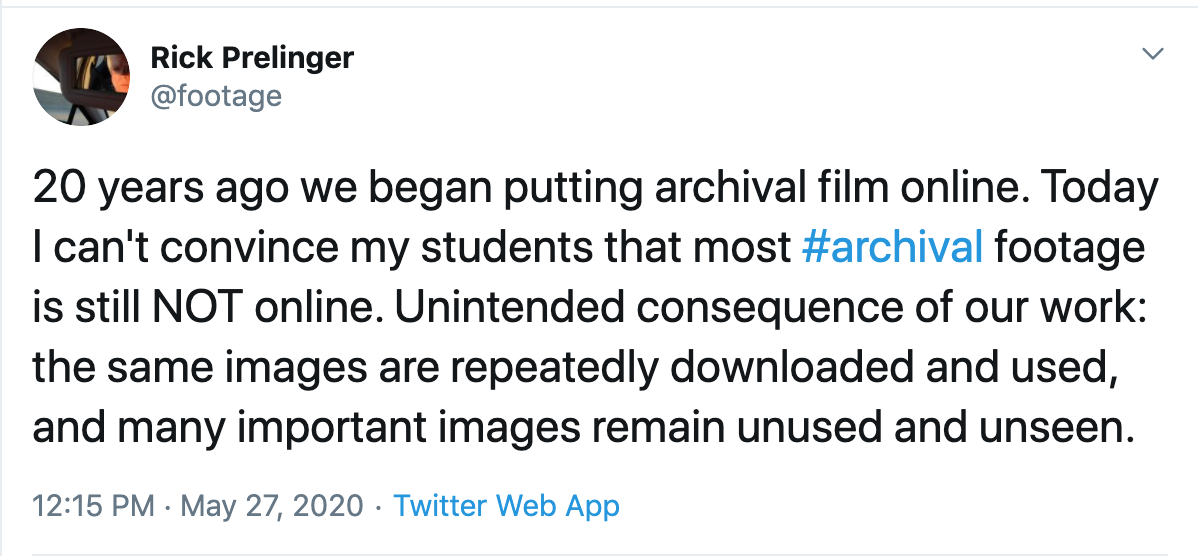Click the 12:15 PM timestamp
This screenshot has height=556, width=1198.
[x=93, y=506]
